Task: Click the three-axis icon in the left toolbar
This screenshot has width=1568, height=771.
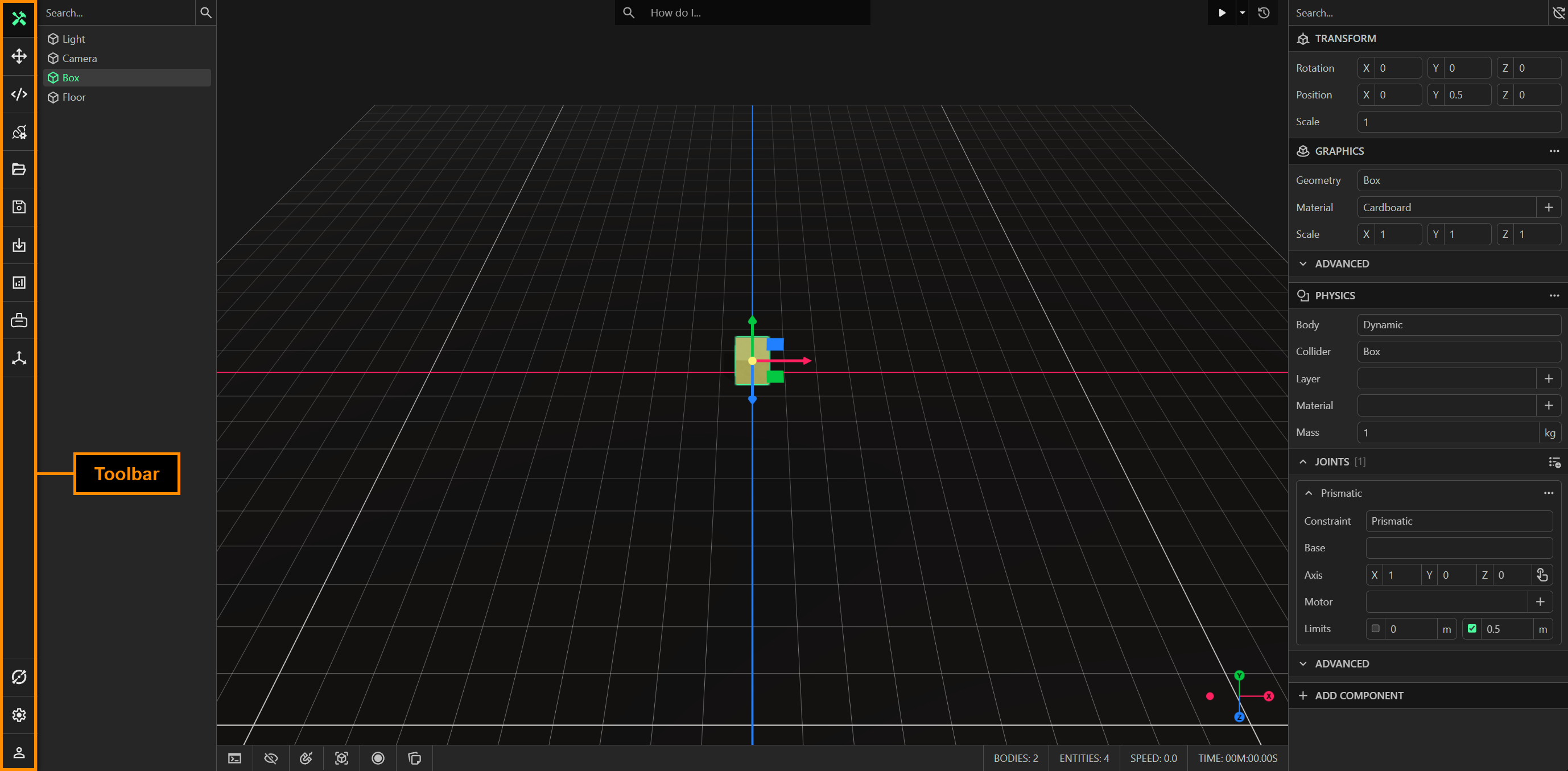Action: (x=19, y=358)
